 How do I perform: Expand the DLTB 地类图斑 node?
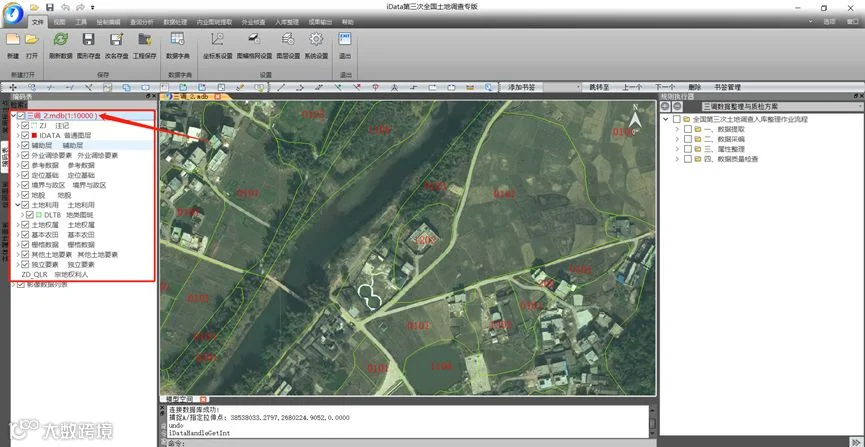pos(23,215)
